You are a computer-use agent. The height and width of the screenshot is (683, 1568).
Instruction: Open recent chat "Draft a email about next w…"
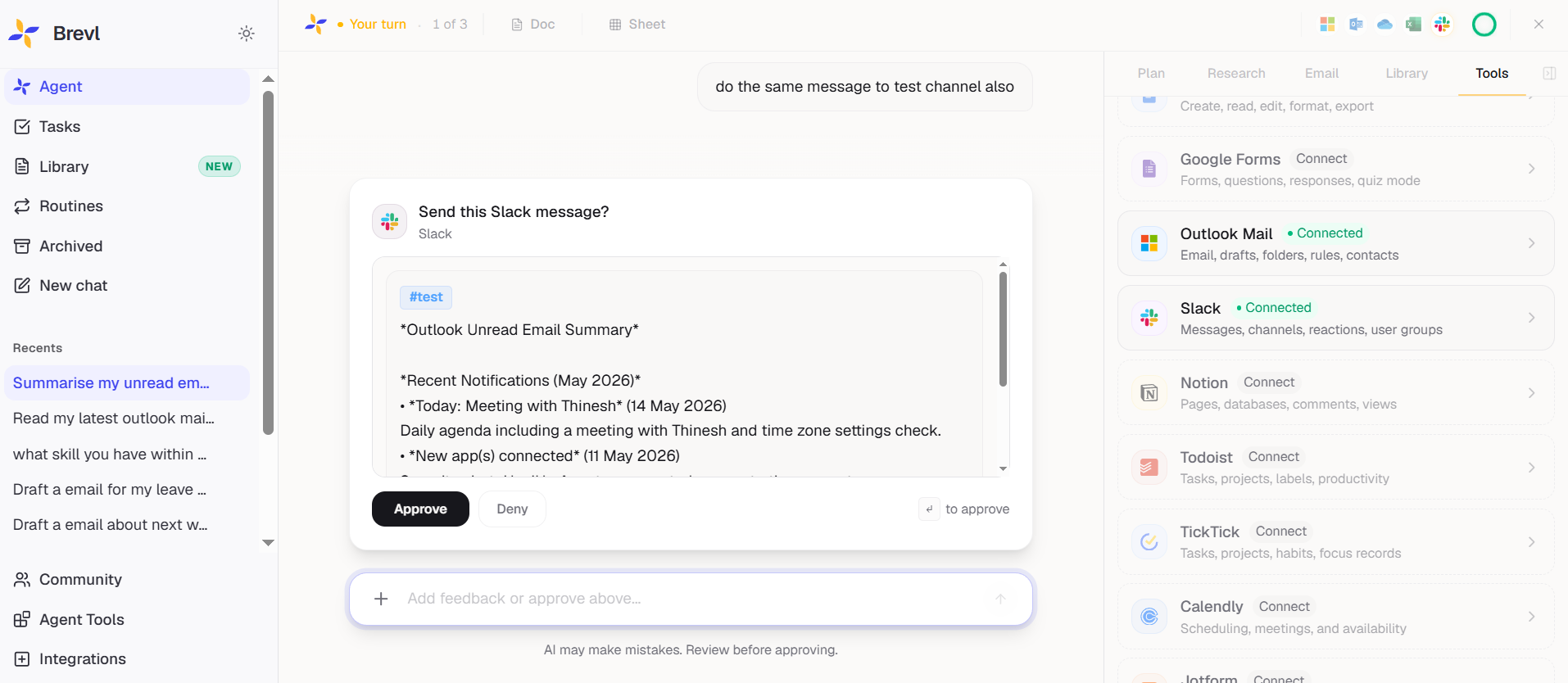127,525
